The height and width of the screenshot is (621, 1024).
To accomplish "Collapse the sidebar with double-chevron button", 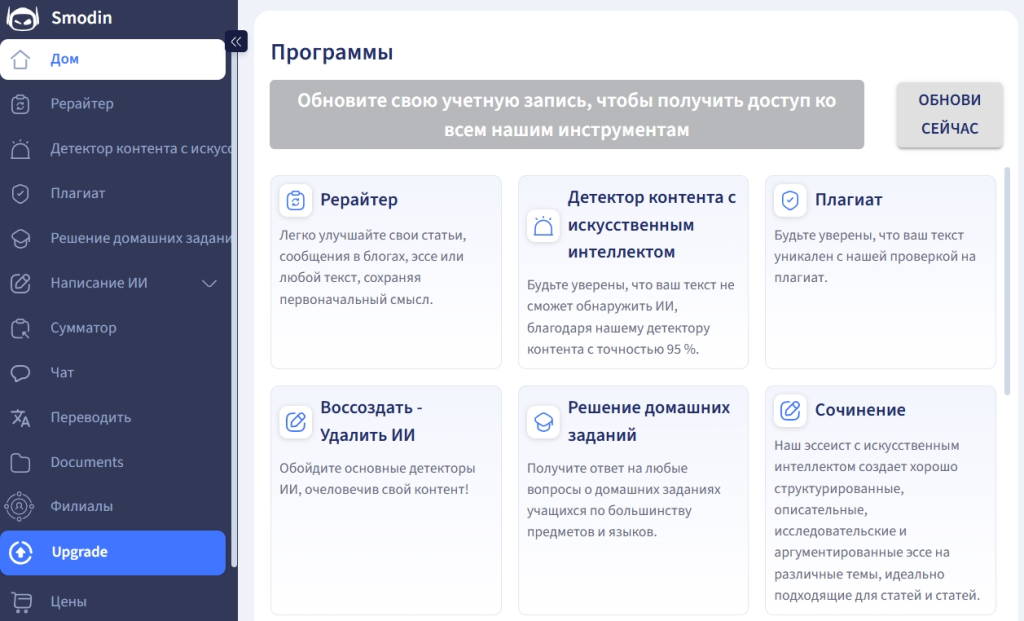I will pos(236,41).
